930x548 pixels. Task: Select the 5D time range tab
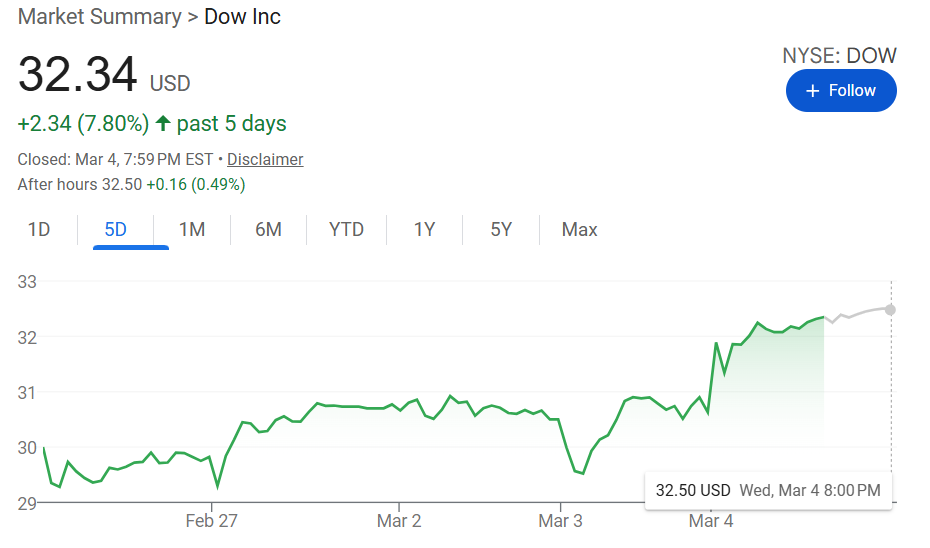click(116, 230)
